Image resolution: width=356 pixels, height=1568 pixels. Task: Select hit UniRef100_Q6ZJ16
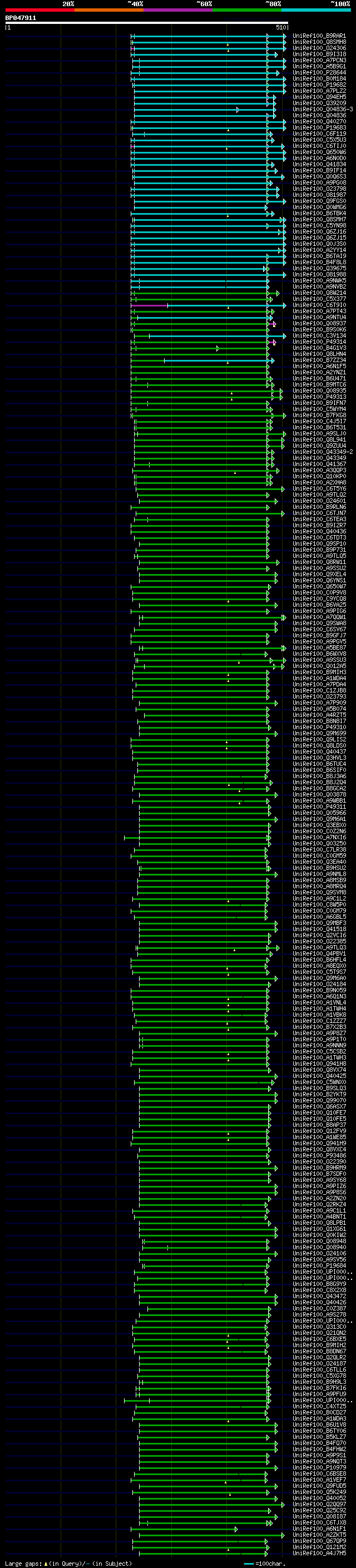pyautogui.click(x=319, y=231)
